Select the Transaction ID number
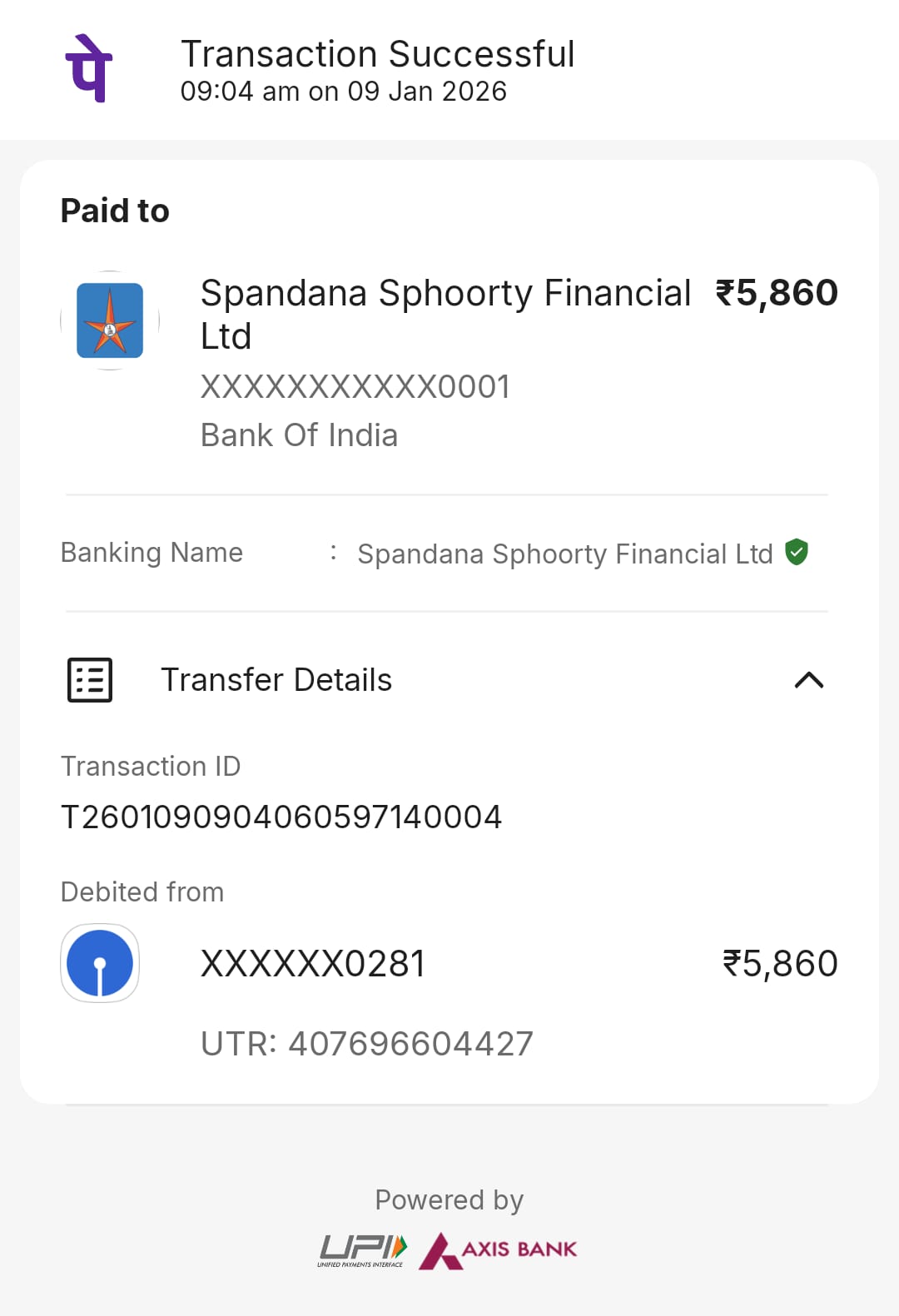This screenshot has width=899, height=1316. coord(281,817)
